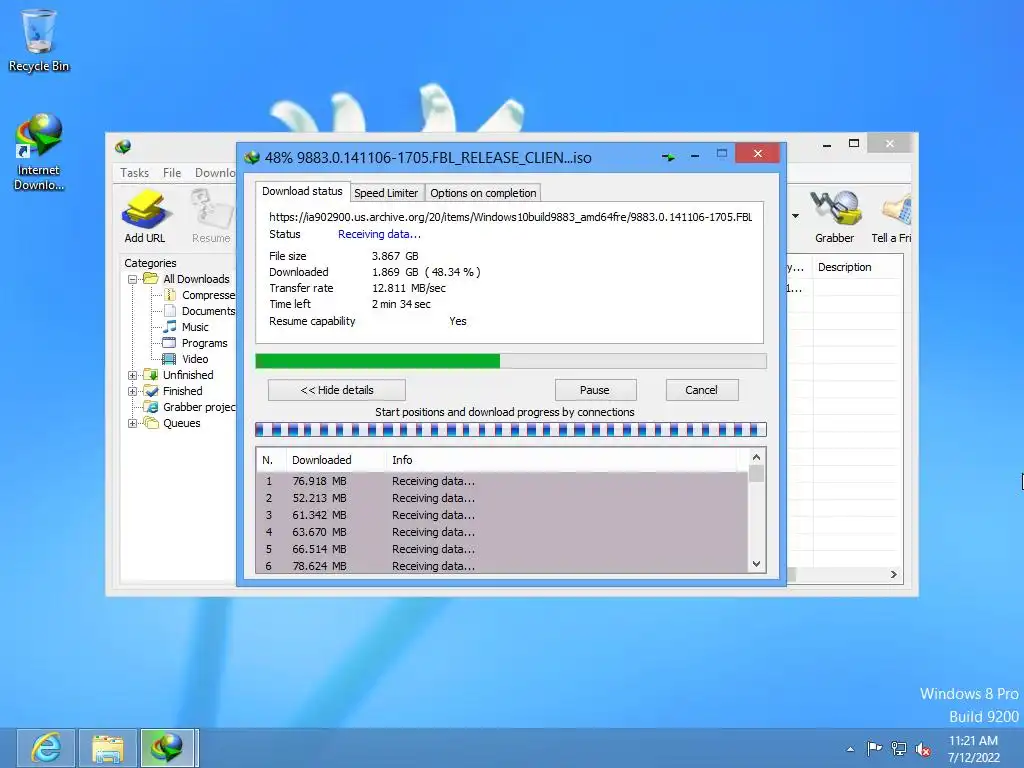The image size is (1024, 768).
Task: Open the toolbar dropdown arrow left of Grabber
Action: (x=795, y=216)
